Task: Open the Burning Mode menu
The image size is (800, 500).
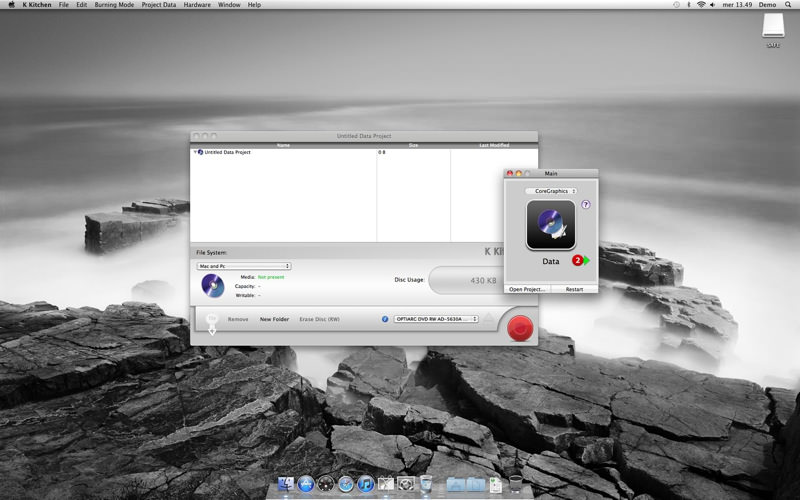Action: (x=114, y=5)
